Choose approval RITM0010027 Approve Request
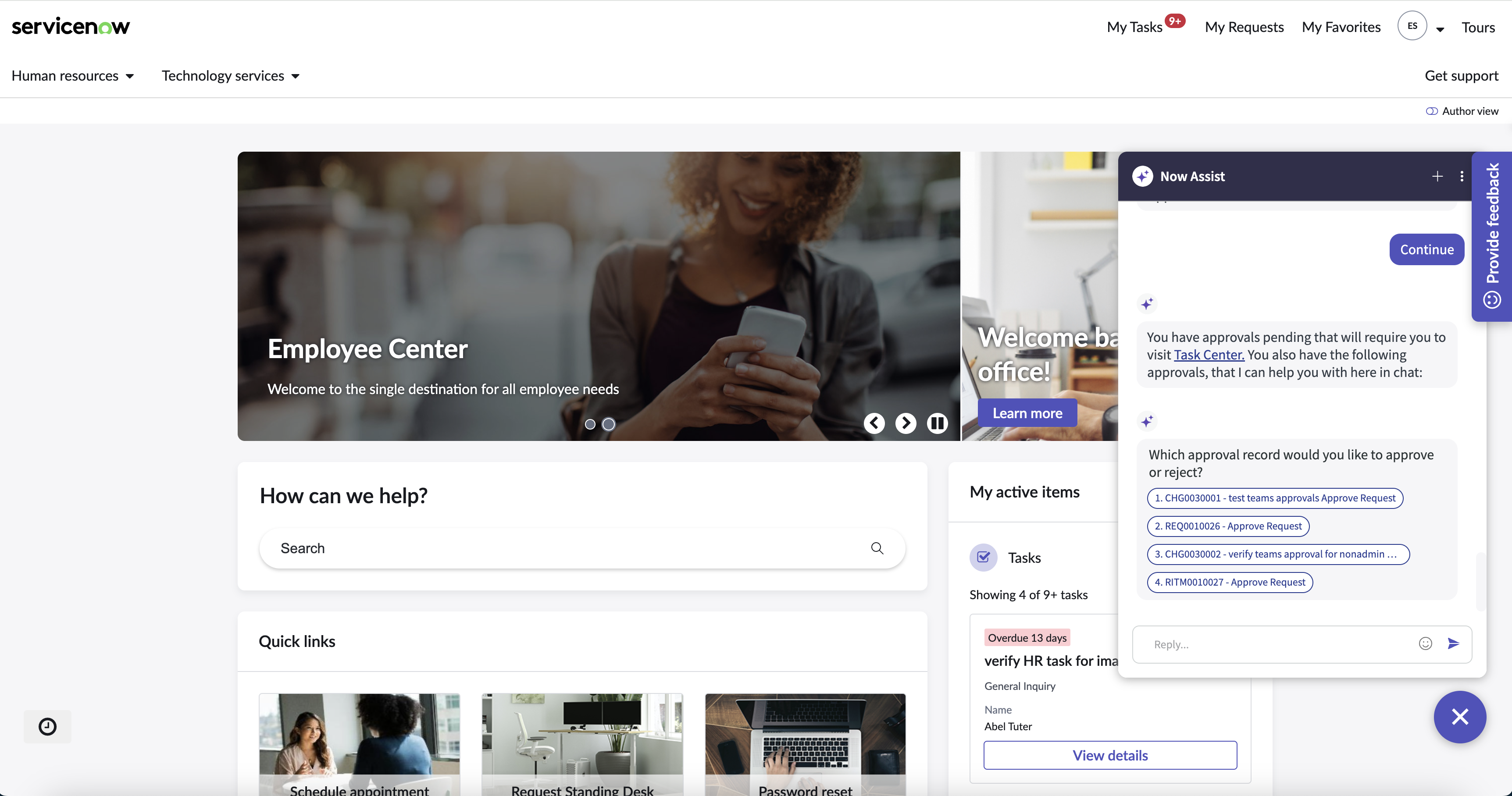The image size is (1512, 796). pos(1230,582)
